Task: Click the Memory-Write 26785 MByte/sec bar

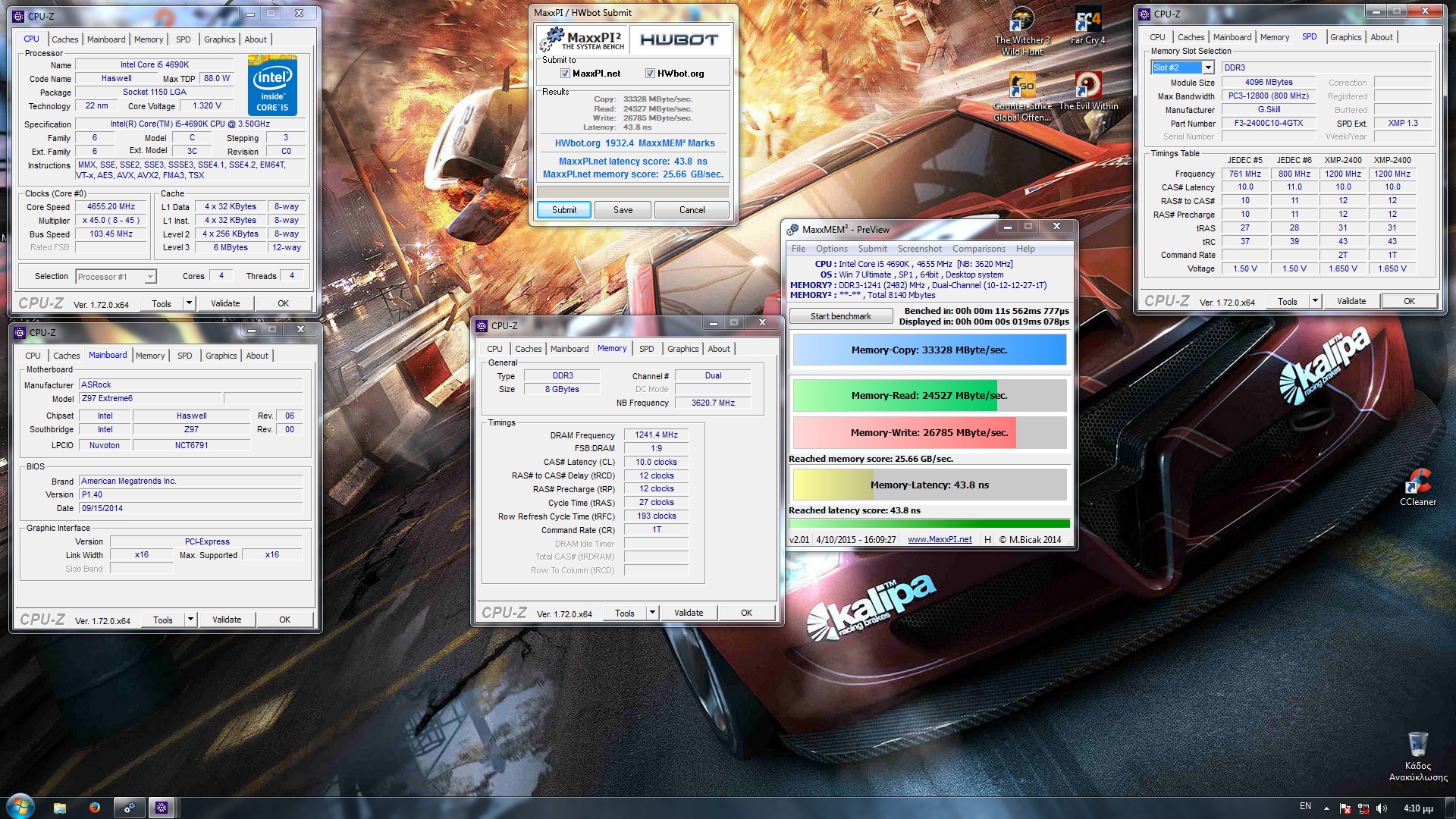Action: (929, 433)
